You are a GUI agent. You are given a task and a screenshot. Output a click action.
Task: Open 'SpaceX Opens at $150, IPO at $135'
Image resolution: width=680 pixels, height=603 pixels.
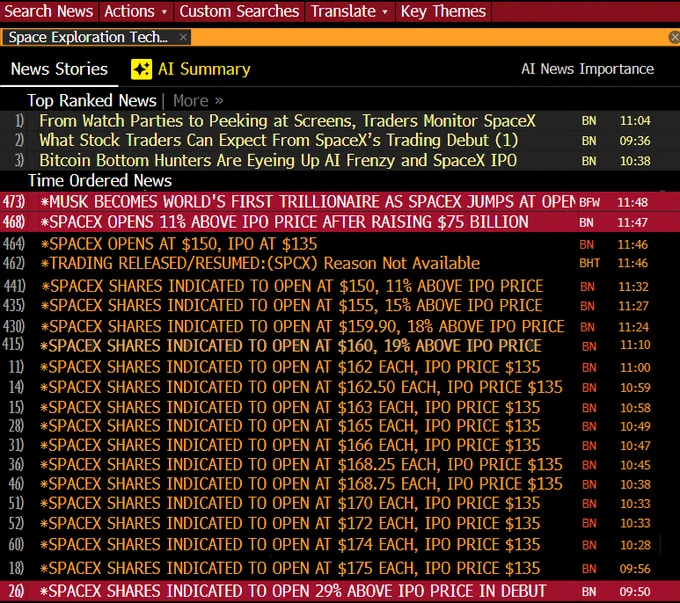pos(179,244)
